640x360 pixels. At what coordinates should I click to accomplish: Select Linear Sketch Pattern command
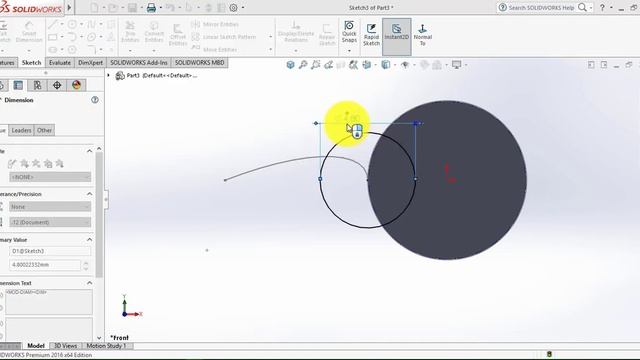[224, 37]
